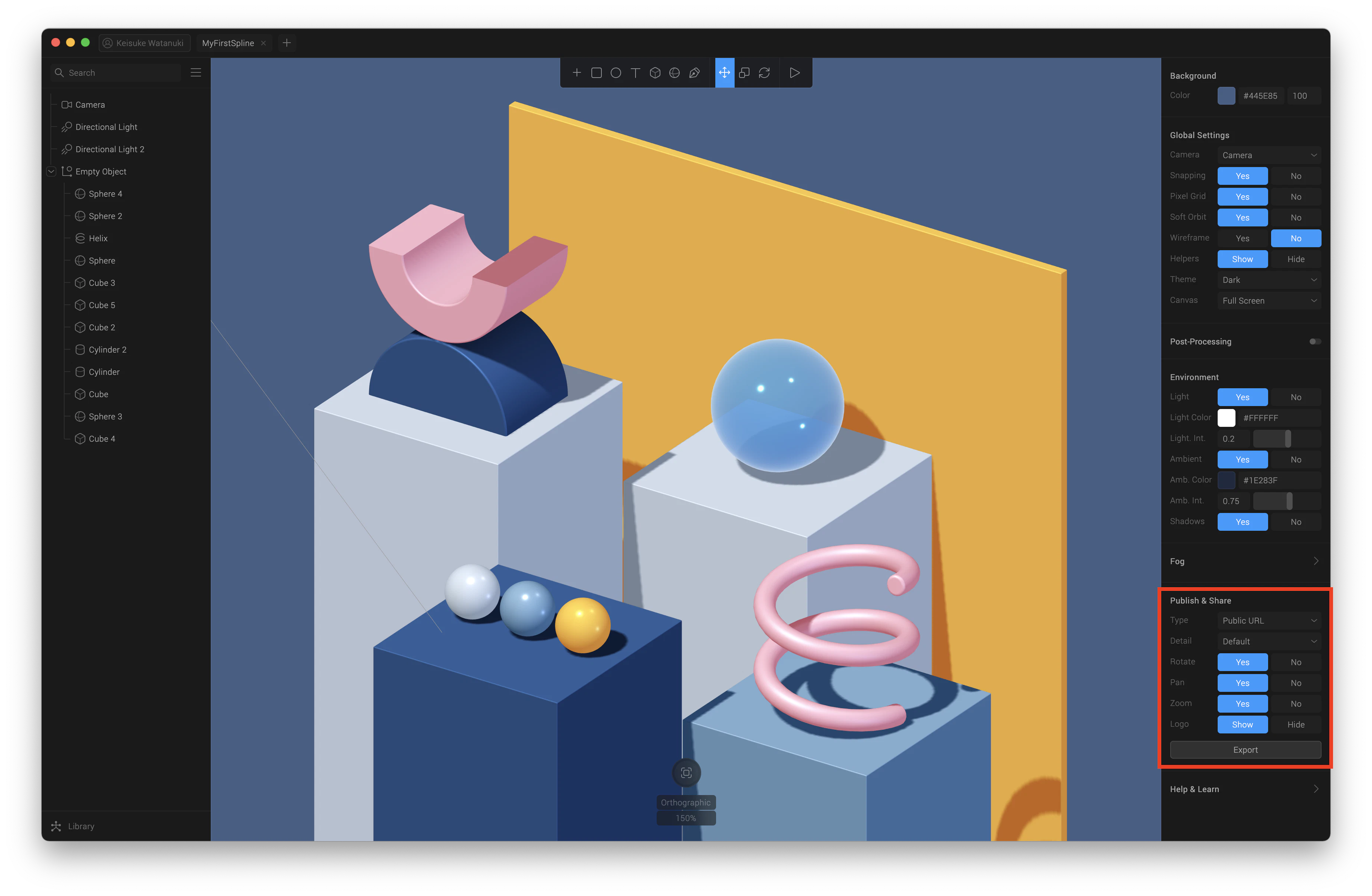The image size is (1372, 896).
Task: Set Snapping to No
Action: coord(1296,176)
